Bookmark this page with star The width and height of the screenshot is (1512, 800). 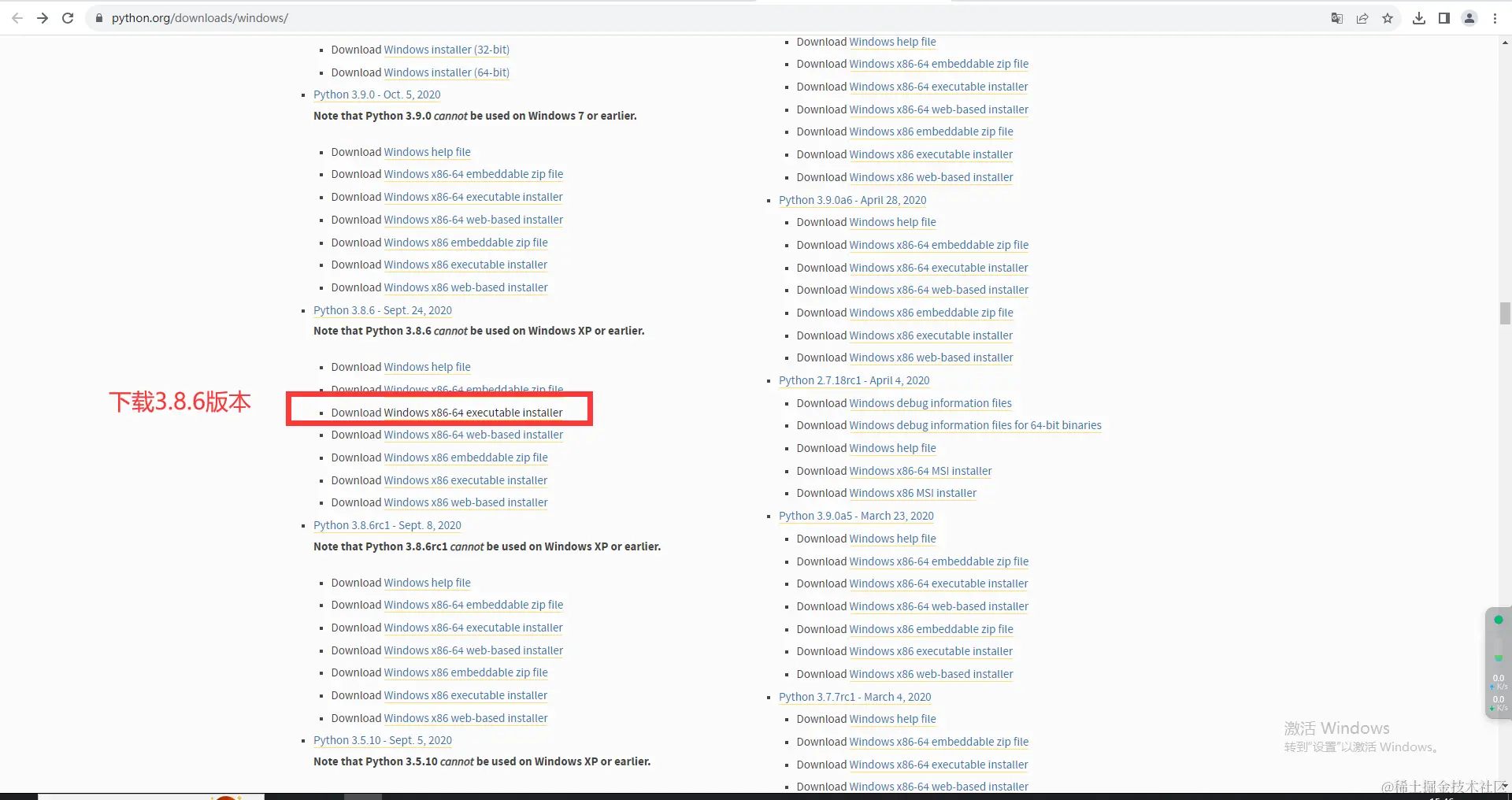tap(1388, 18)
